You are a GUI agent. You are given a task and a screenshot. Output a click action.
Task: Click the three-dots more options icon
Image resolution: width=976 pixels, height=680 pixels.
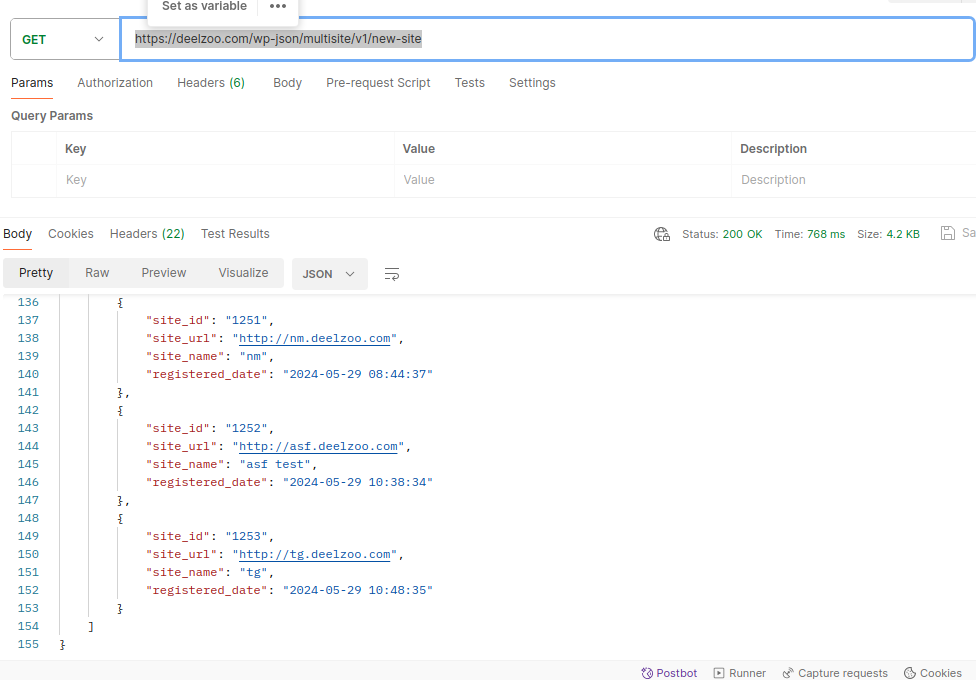click(278, 7)
